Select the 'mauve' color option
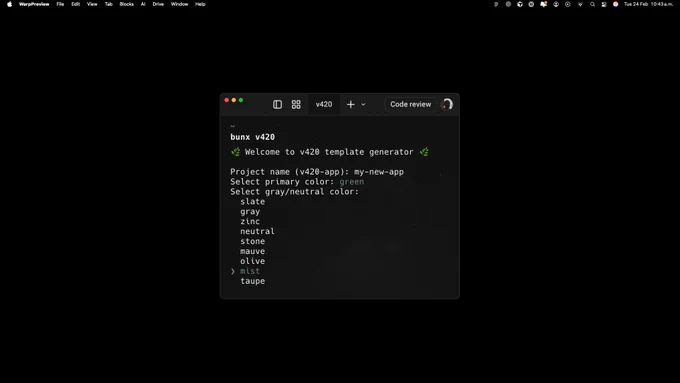This screenshot has height=383, width=680. tap(252, 252)
